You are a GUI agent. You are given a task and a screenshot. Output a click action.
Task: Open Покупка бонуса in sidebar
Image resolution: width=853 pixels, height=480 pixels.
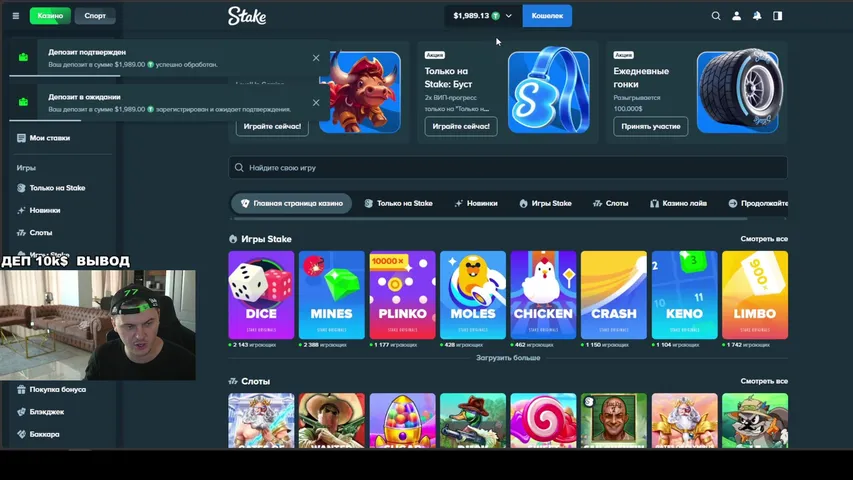[57, 389]
